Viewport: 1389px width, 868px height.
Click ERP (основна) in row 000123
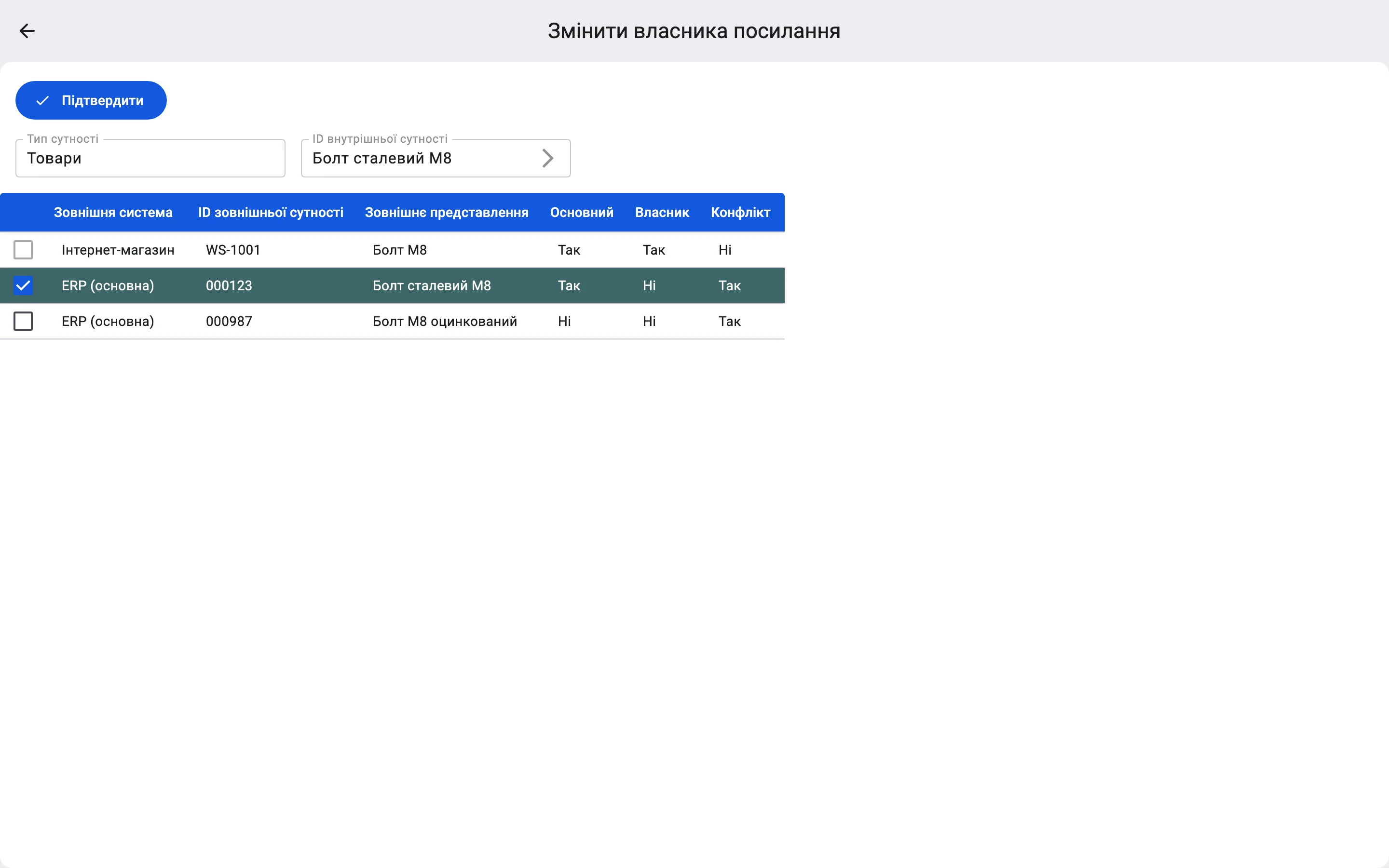pyautogui.click(x=108, y=285)
